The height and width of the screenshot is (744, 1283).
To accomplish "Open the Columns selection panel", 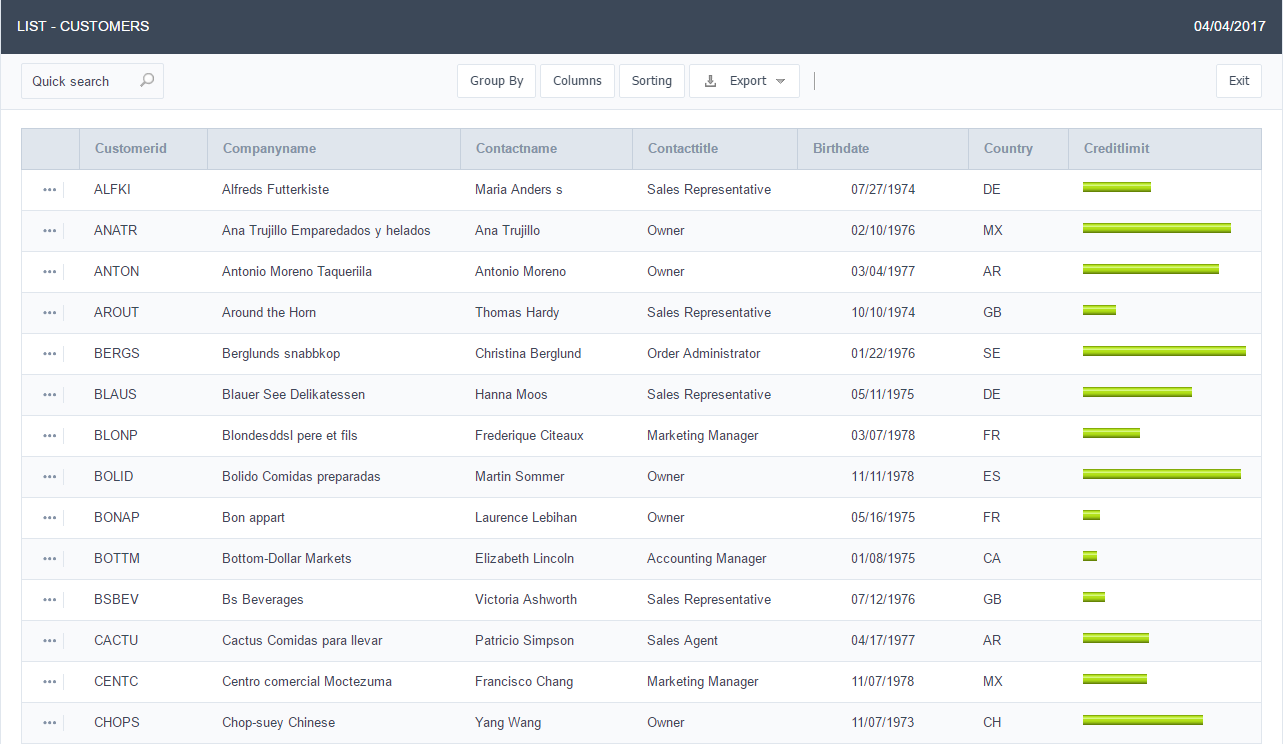I will coord(577,81).
